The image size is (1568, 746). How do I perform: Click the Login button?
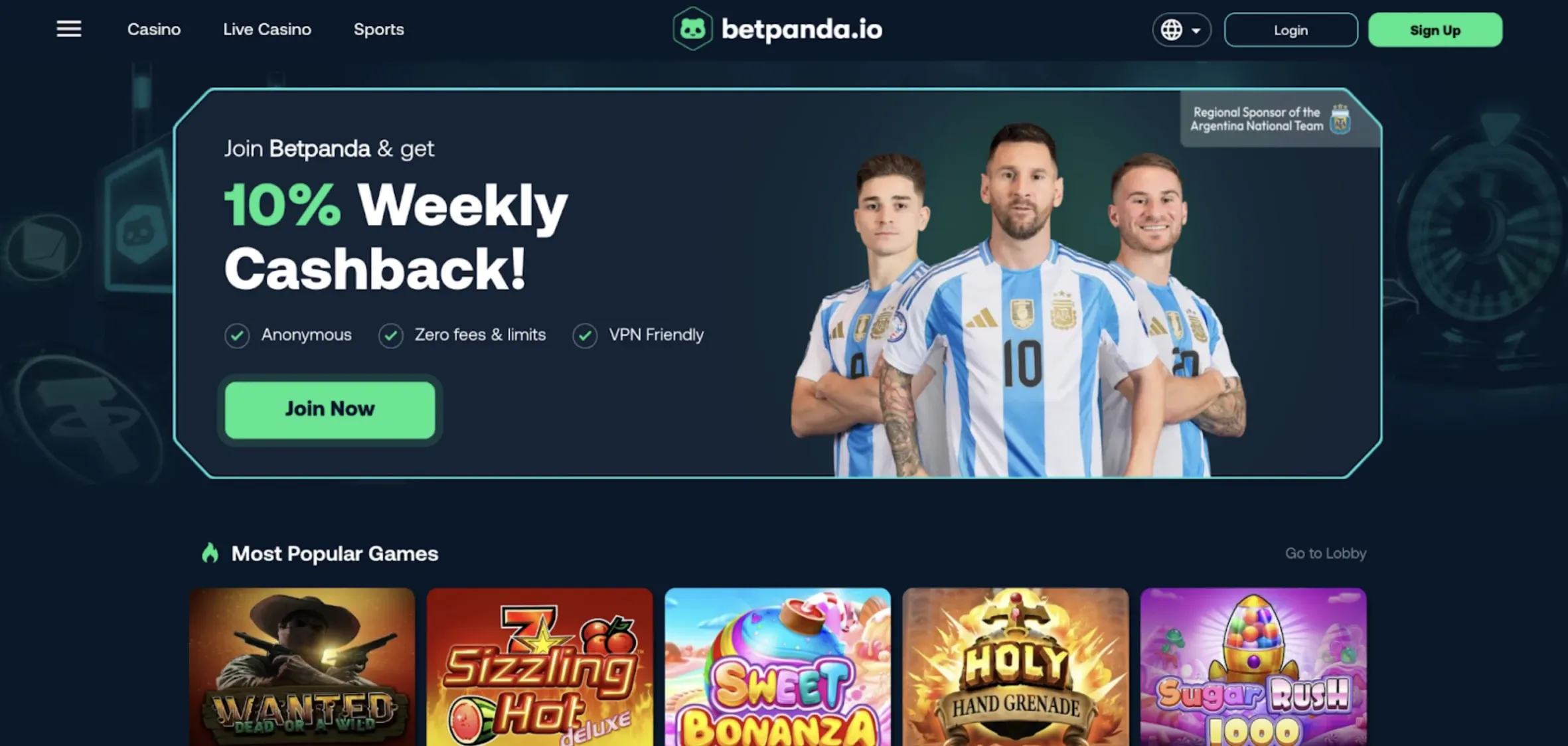coord(1291,30)
